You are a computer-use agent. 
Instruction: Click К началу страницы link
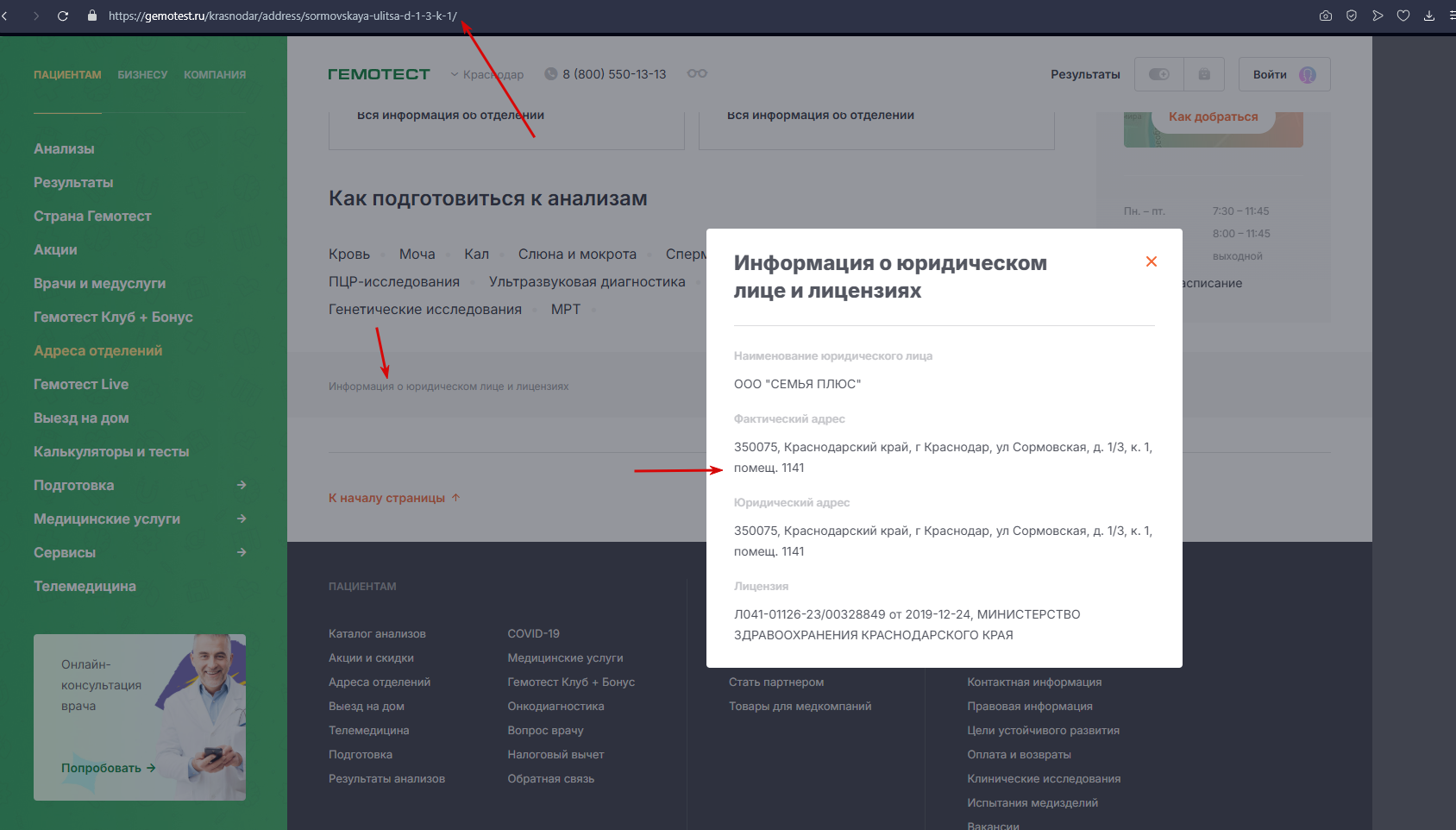click(394, 498)
